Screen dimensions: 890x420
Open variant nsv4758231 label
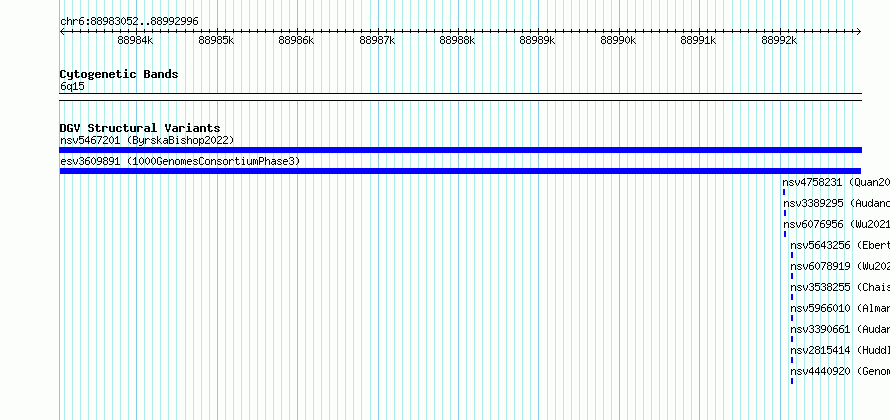[x=836, y=182]
